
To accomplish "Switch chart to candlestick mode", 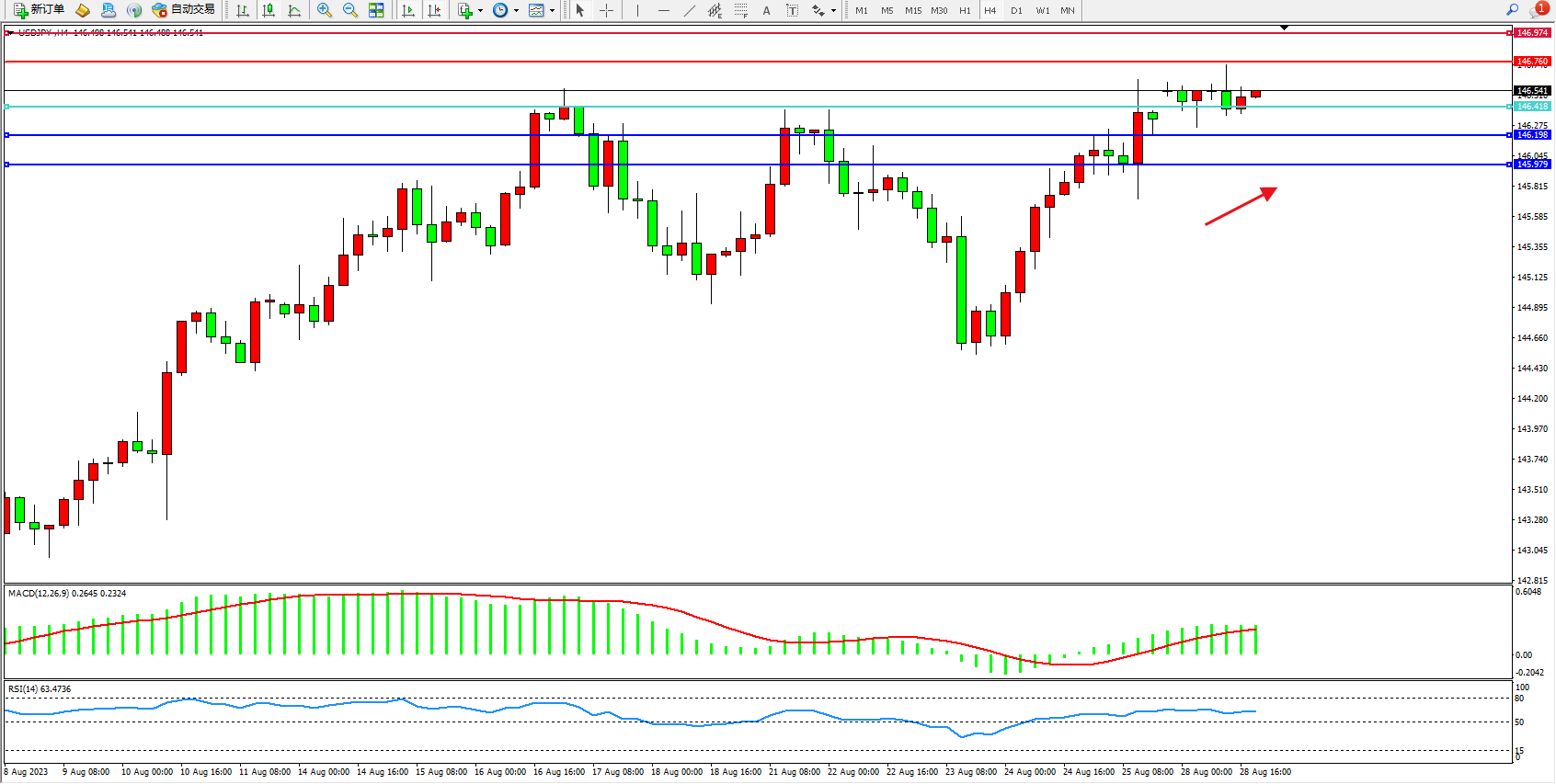I will coord(269,10).
